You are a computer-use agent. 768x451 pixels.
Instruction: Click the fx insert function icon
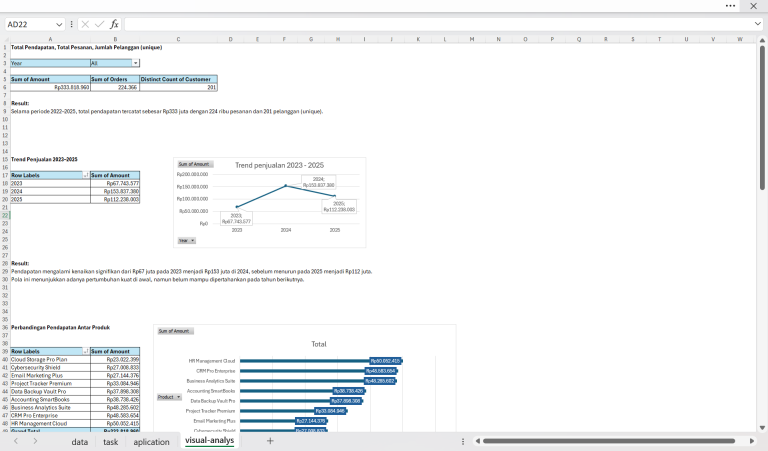coord(114,24)
